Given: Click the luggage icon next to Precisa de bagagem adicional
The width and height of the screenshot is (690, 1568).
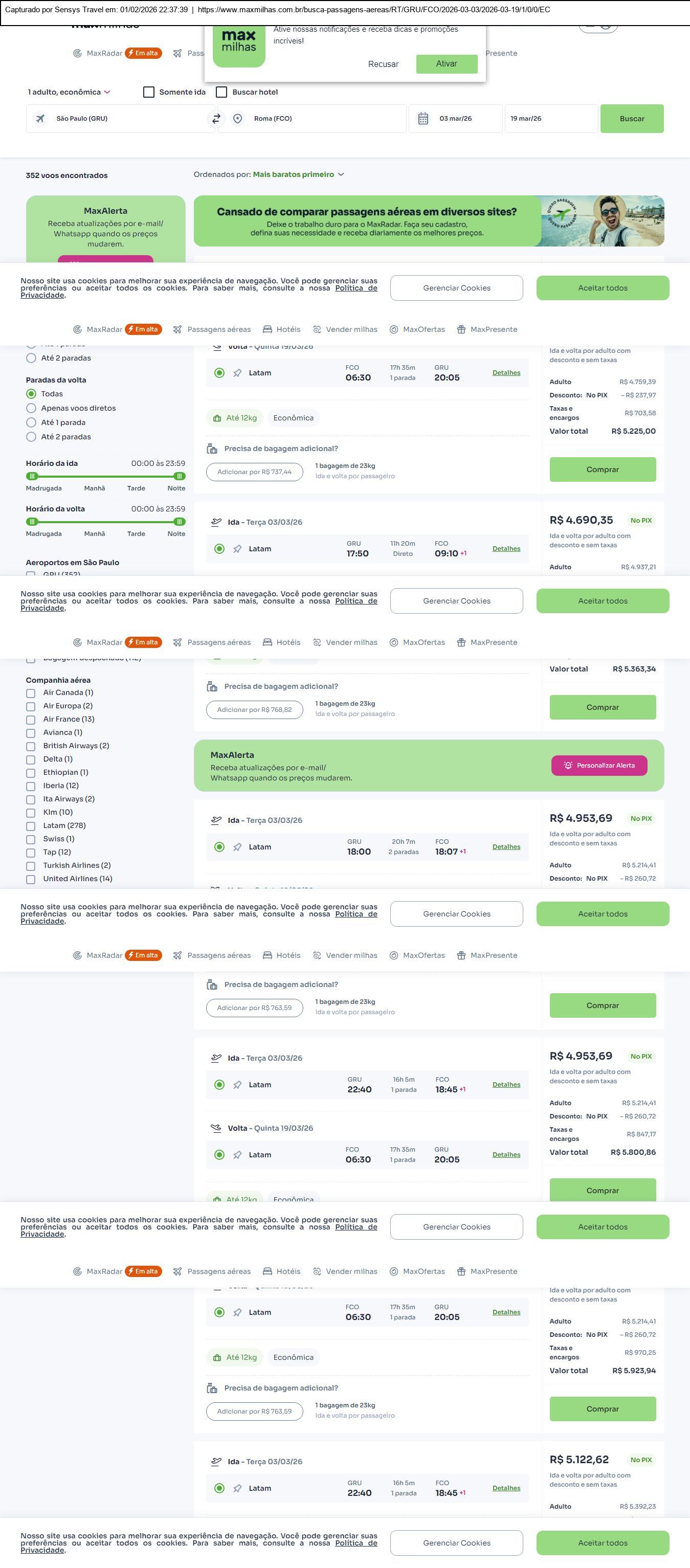Looking at the screenshot, I should (x=212, y=449).
